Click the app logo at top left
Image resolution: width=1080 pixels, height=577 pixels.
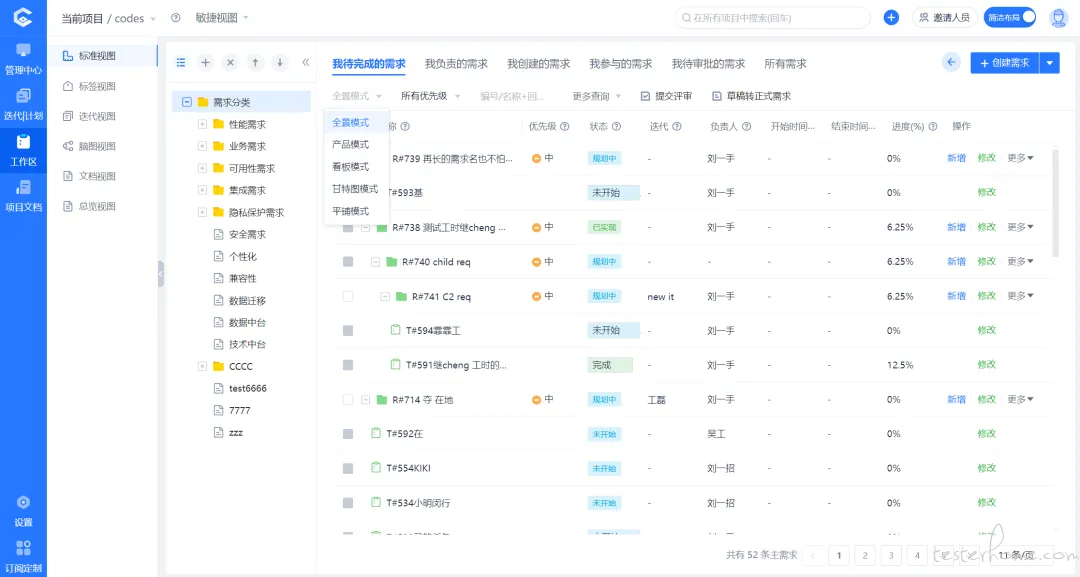click(23, 17)
